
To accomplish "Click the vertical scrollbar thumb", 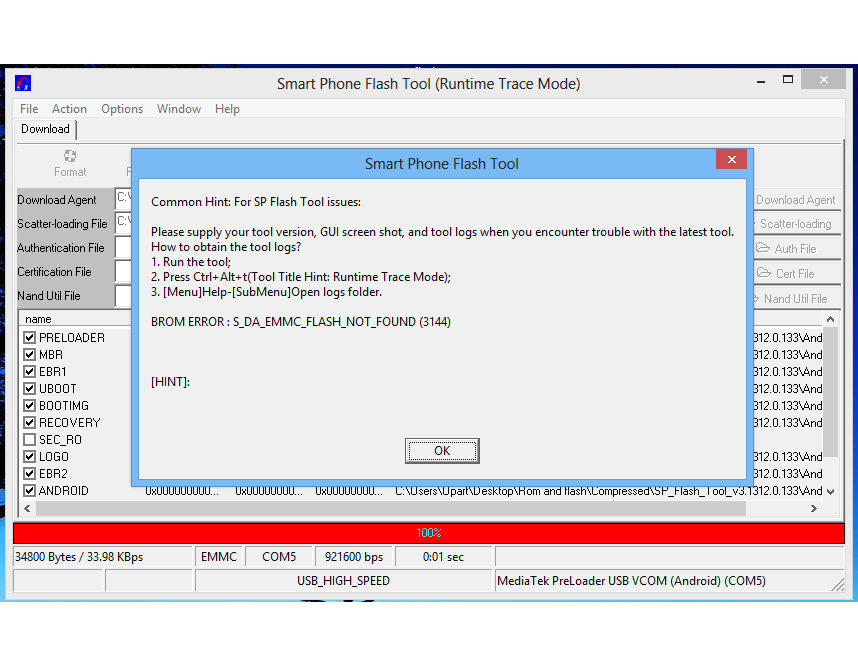I will (831, 392).
